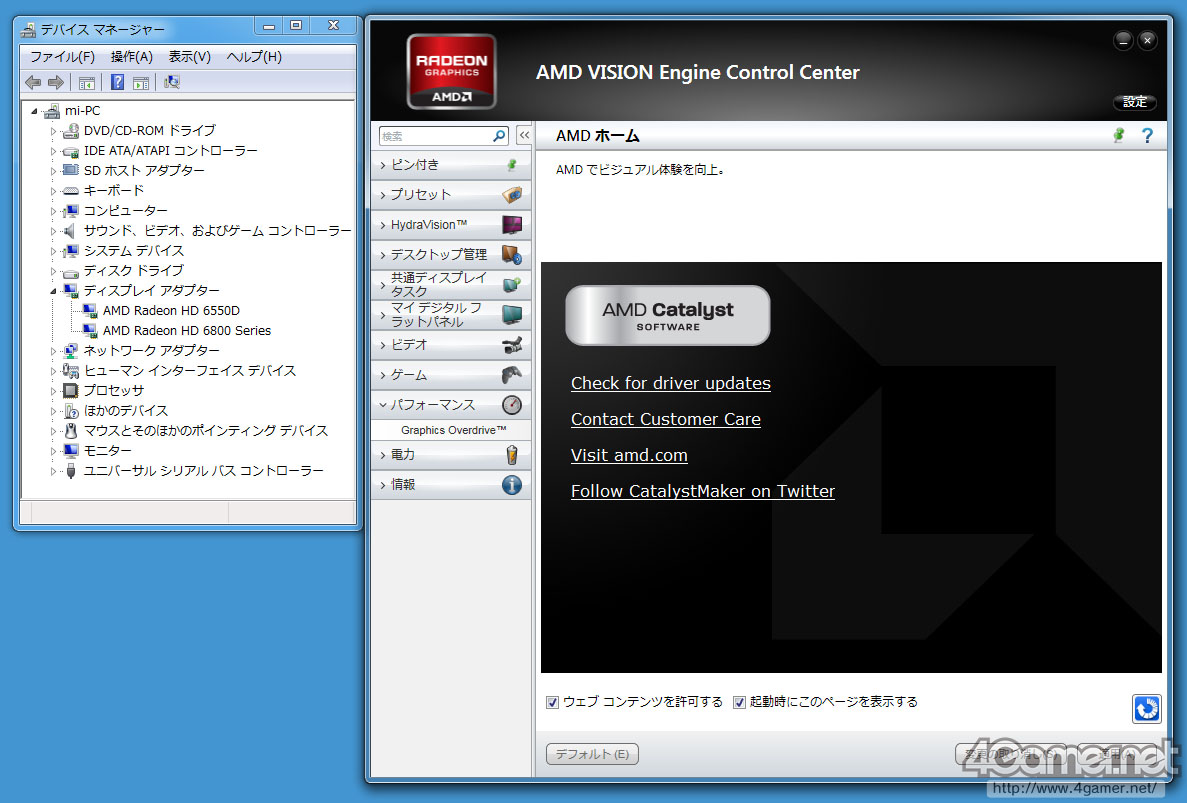Toggle ウェブ コンテンツを許可する checkbox

[553, 702]
